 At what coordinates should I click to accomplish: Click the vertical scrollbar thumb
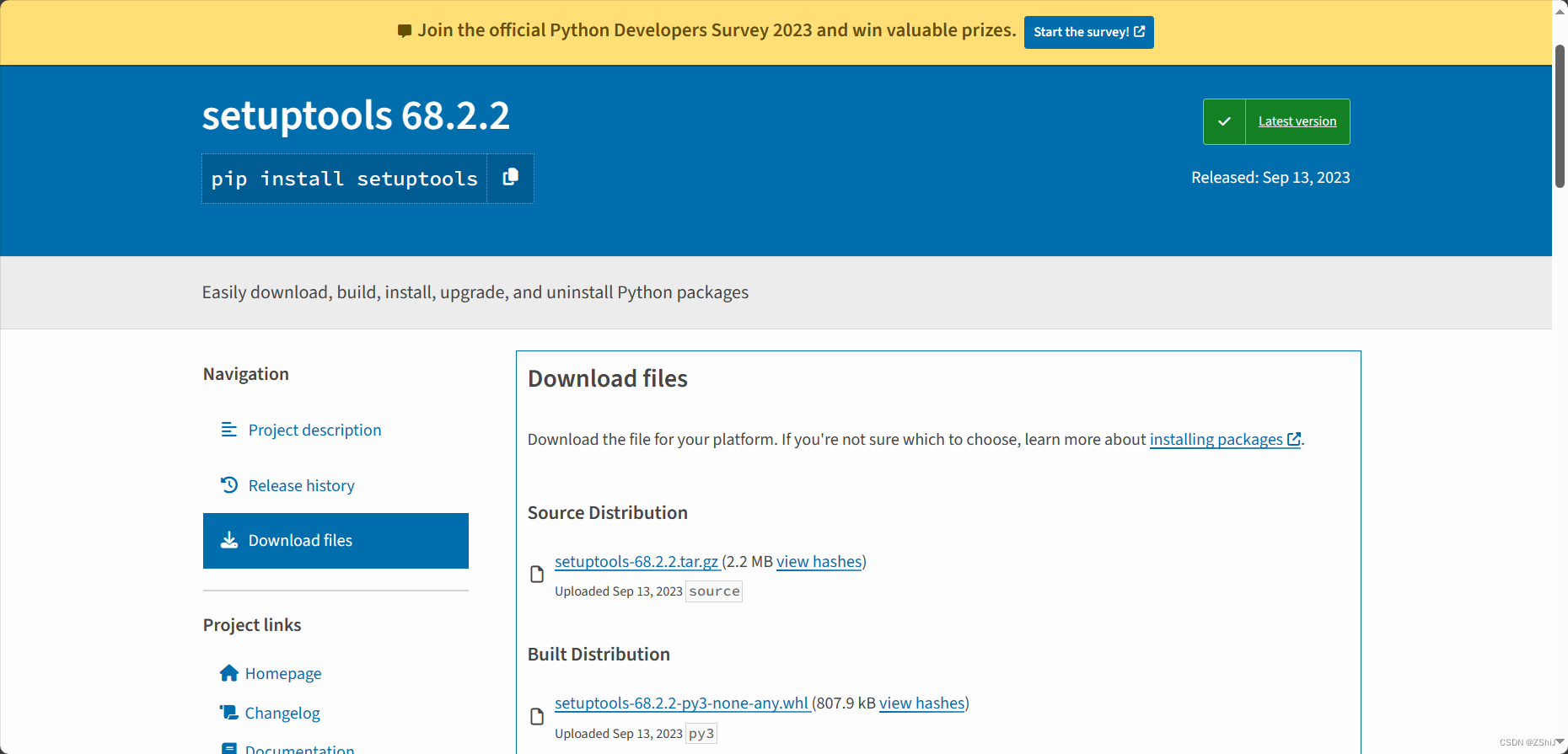[1560, 116]
